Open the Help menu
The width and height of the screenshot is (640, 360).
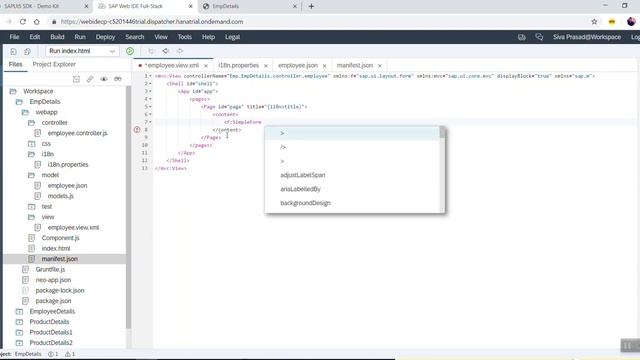[208, 37]
